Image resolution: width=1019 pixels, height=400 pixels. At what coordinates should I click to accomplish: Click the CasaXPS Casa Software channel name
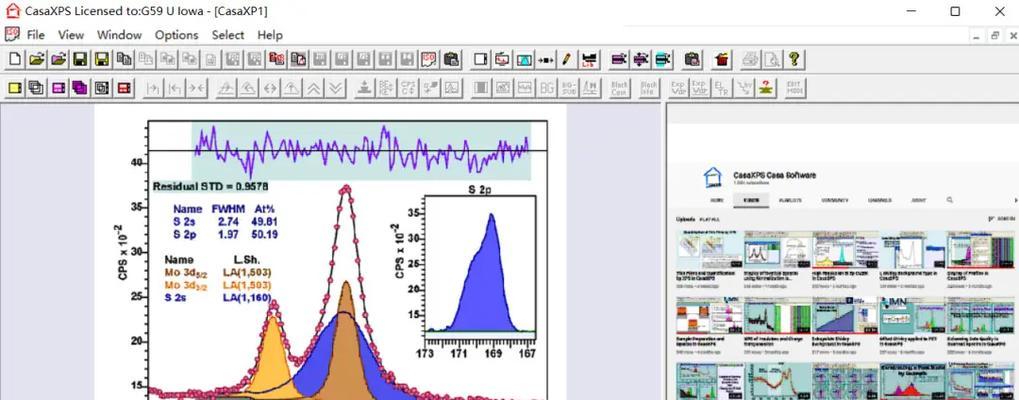774,175
